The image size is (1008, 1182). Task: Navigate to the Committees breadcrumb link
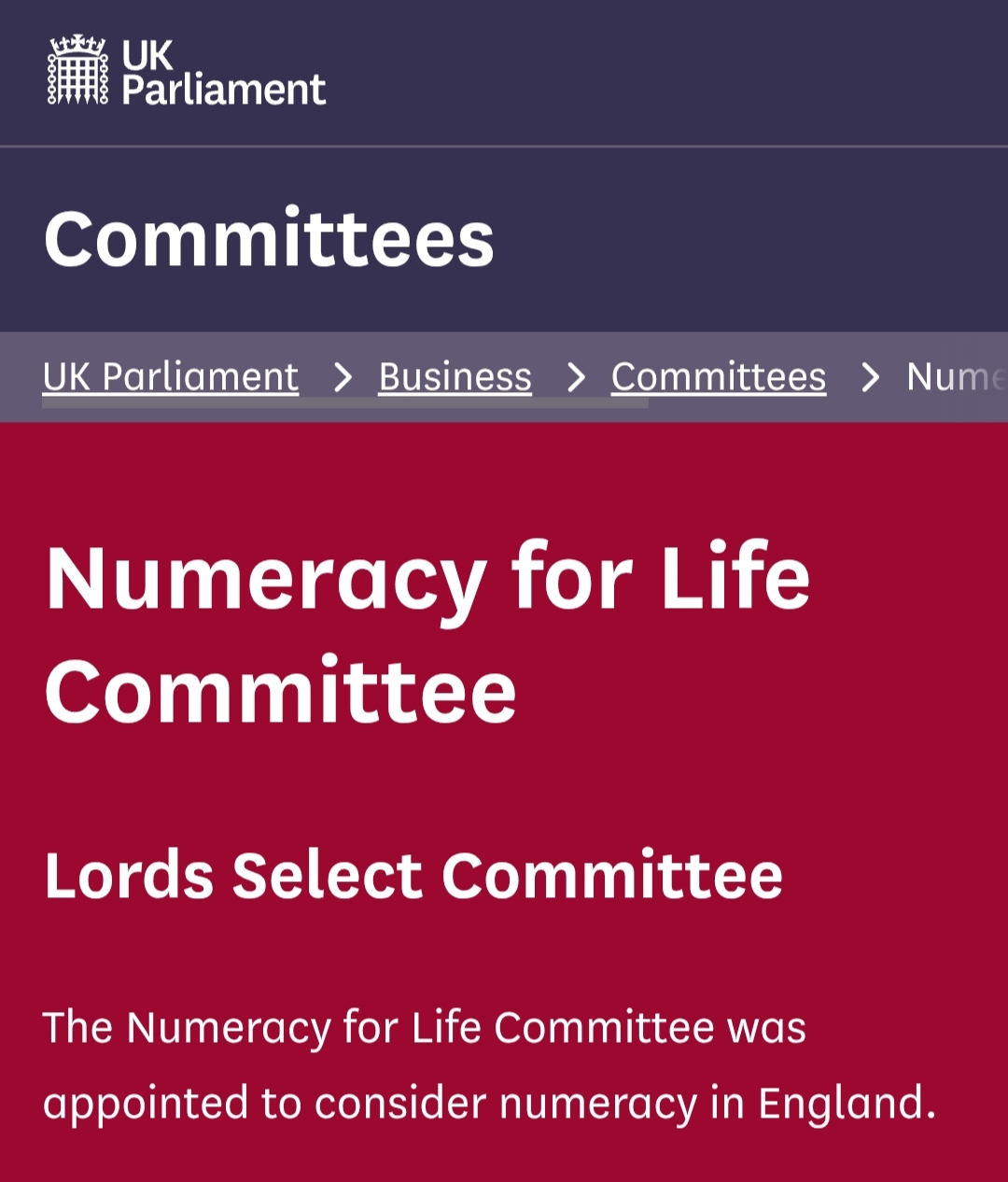719,377
